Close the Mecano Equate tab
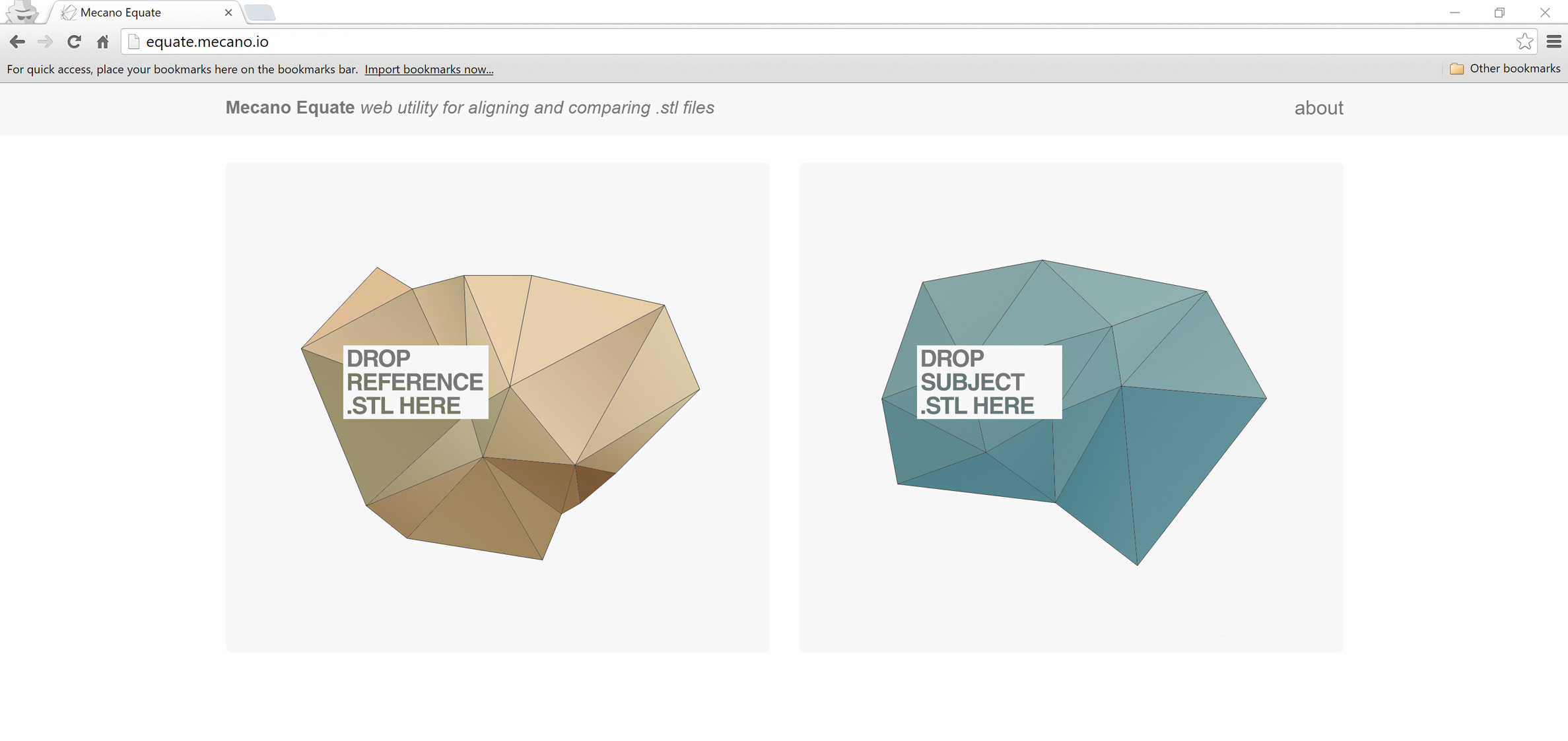 click(x=228, y=13)
